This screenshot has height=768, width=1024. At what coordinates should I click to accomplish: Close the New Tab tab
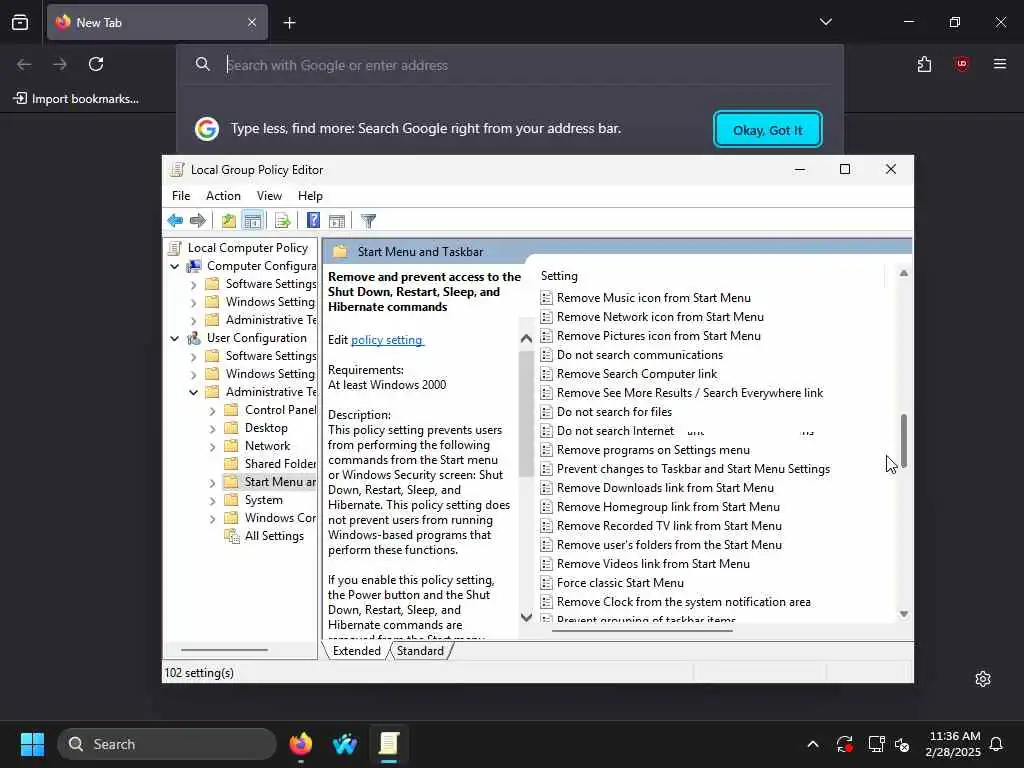tap(252, 23)
